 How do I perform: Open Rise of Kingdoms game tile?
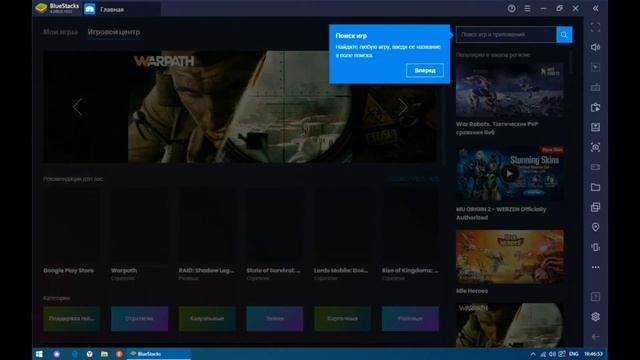click(x=410, y=234)
